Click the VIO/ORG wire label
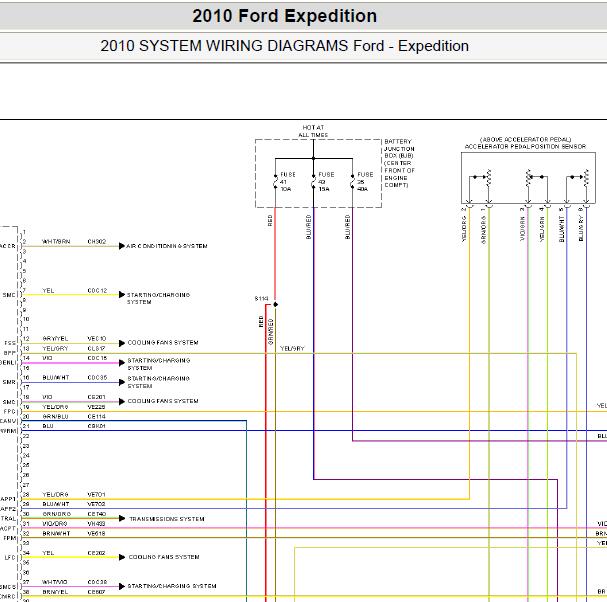The height and width of the screenshot is (602, 607). click(x=55, y=524)
